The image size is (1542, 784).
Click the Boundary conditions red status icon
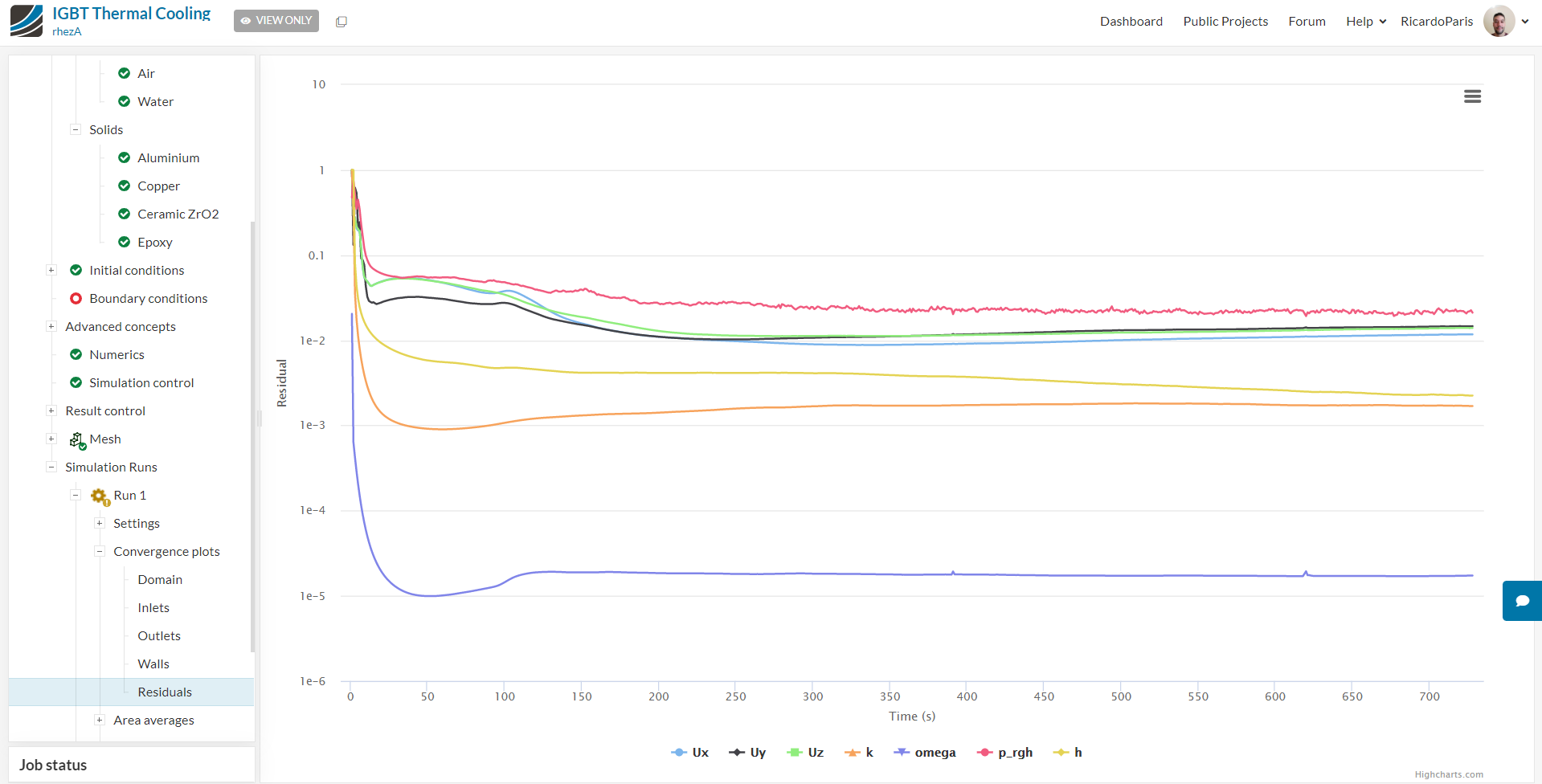tap(76, 299)
